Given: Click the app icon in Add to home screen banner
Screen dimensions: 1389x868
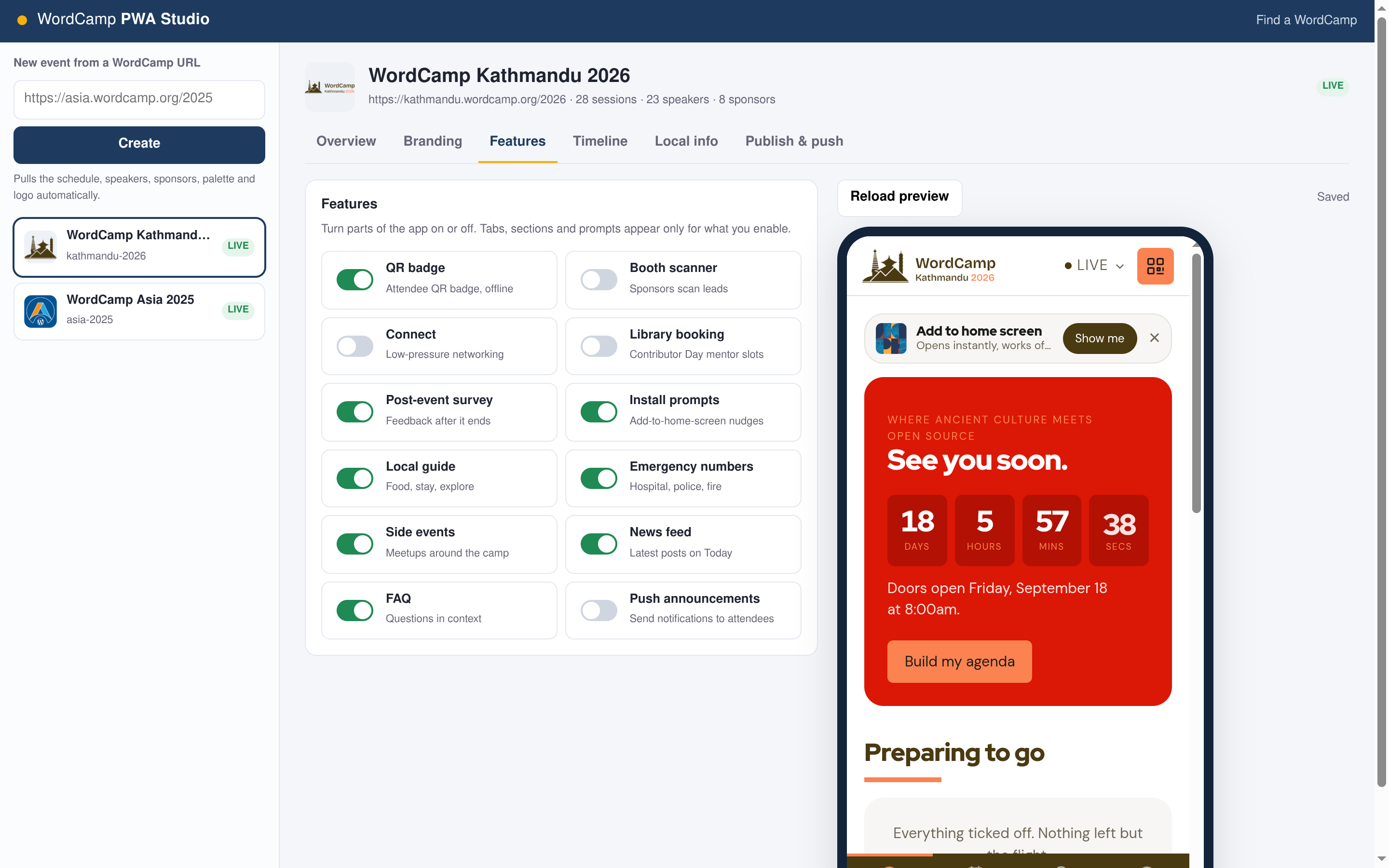Looking at the screenshot, I should tap(891, 338).
